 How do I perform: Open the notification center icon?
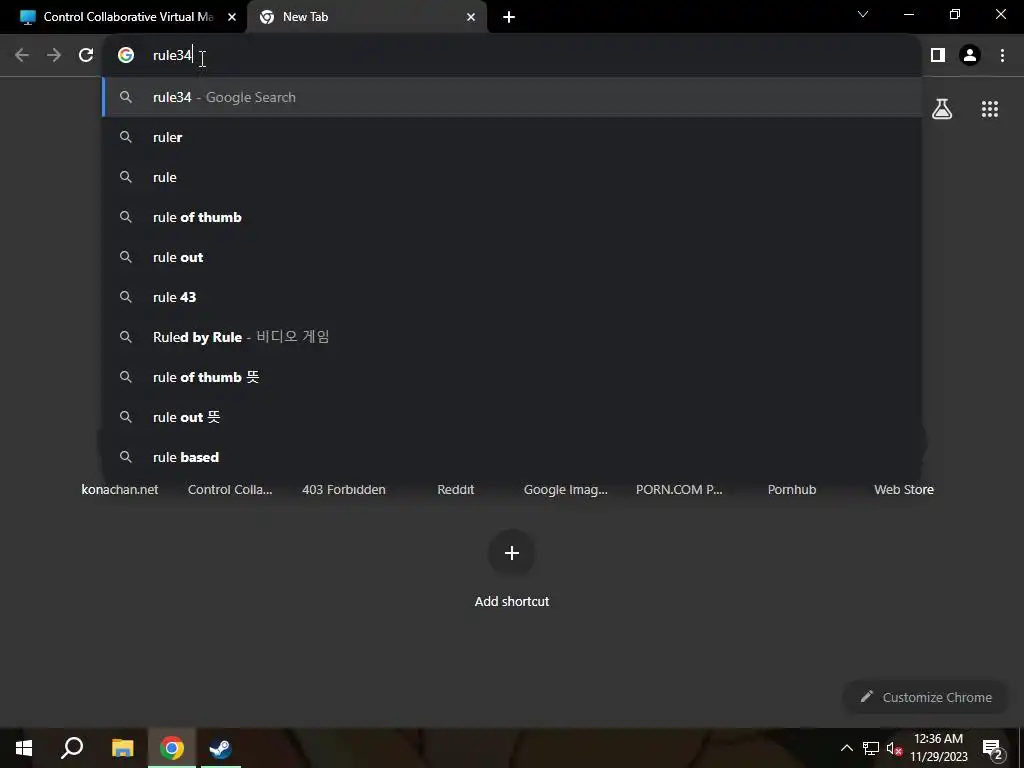click(992, 748)
